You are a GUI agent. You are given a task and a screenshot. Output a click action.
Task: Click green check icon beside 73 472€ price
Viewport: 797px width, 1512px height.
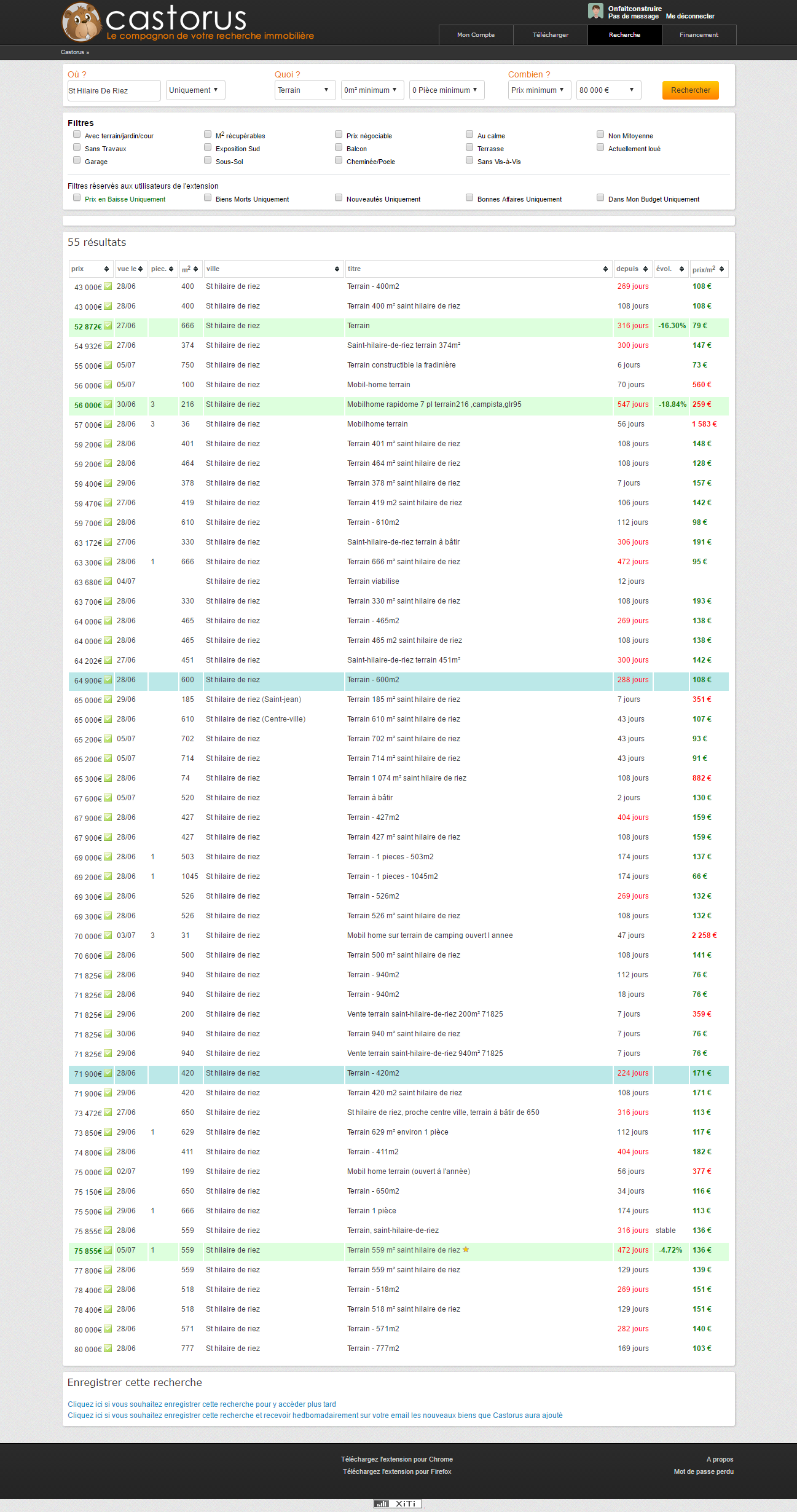(108, 1112)
